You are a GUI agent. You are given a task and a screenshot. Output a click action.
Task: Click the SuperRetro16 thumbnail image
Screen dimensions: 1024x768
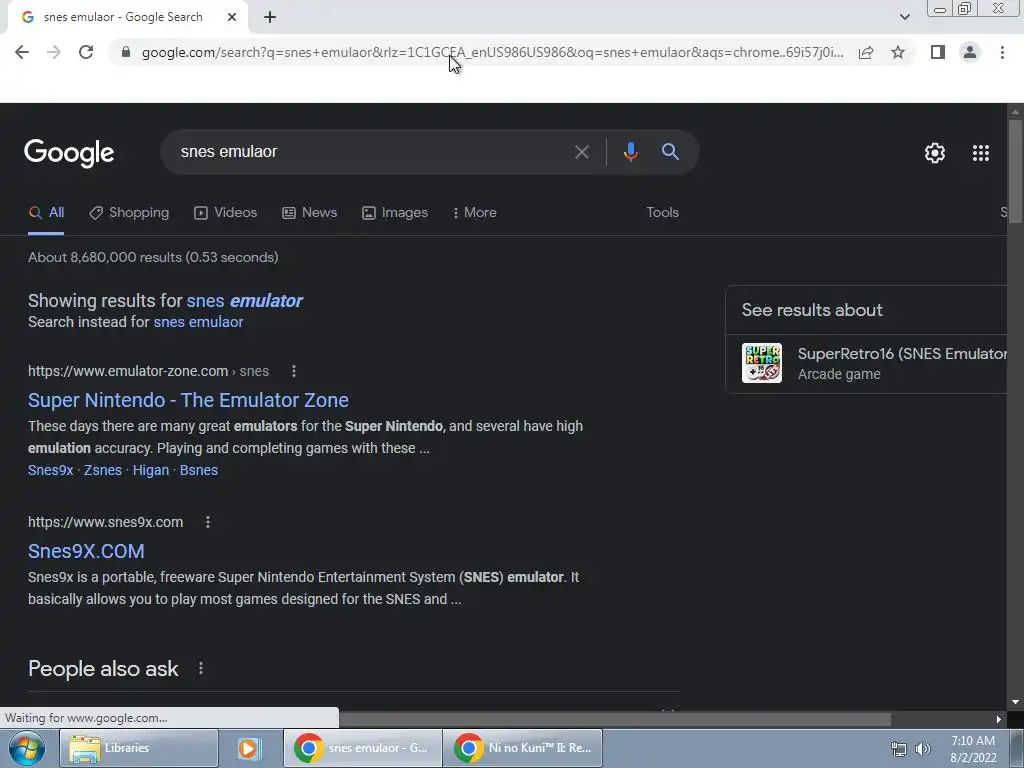(x=761, y=363)
